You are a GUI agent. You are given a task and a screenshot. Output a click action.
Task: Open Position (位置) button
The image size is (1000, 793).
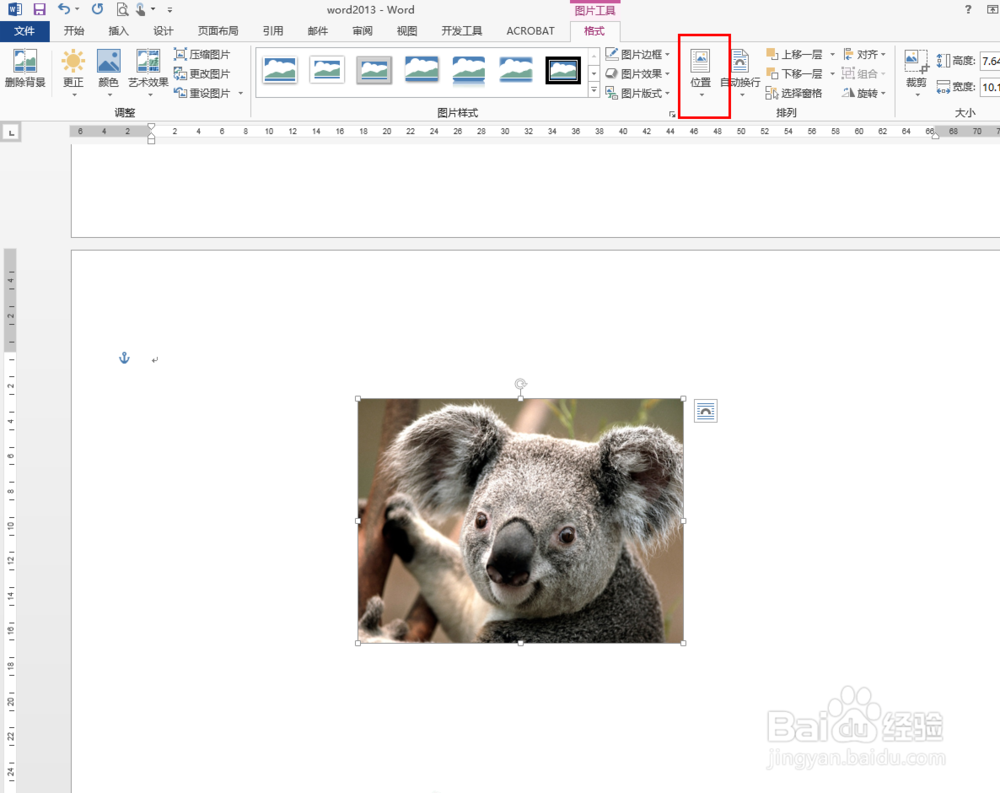(701, 73)
